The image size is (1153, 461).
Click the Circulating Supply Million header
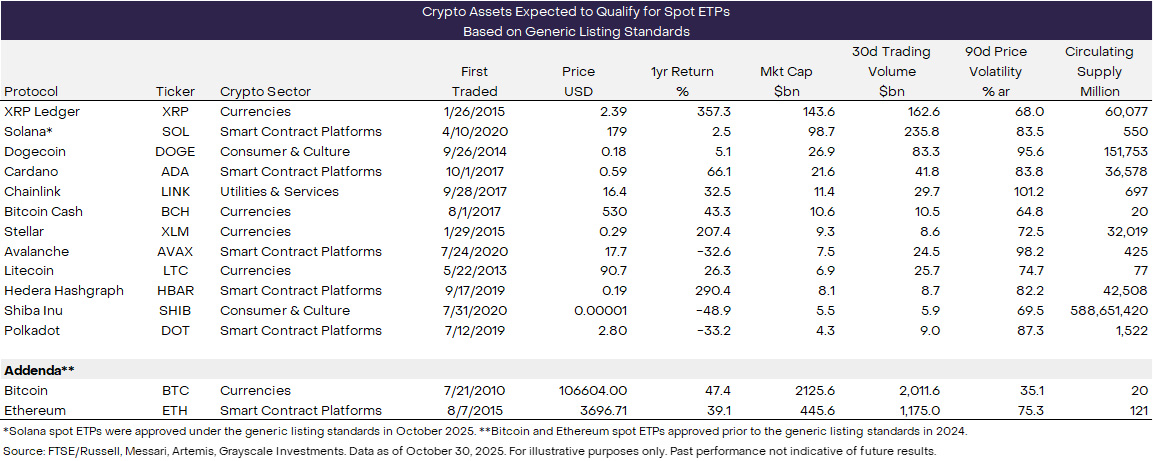[x=1099, y=71]
